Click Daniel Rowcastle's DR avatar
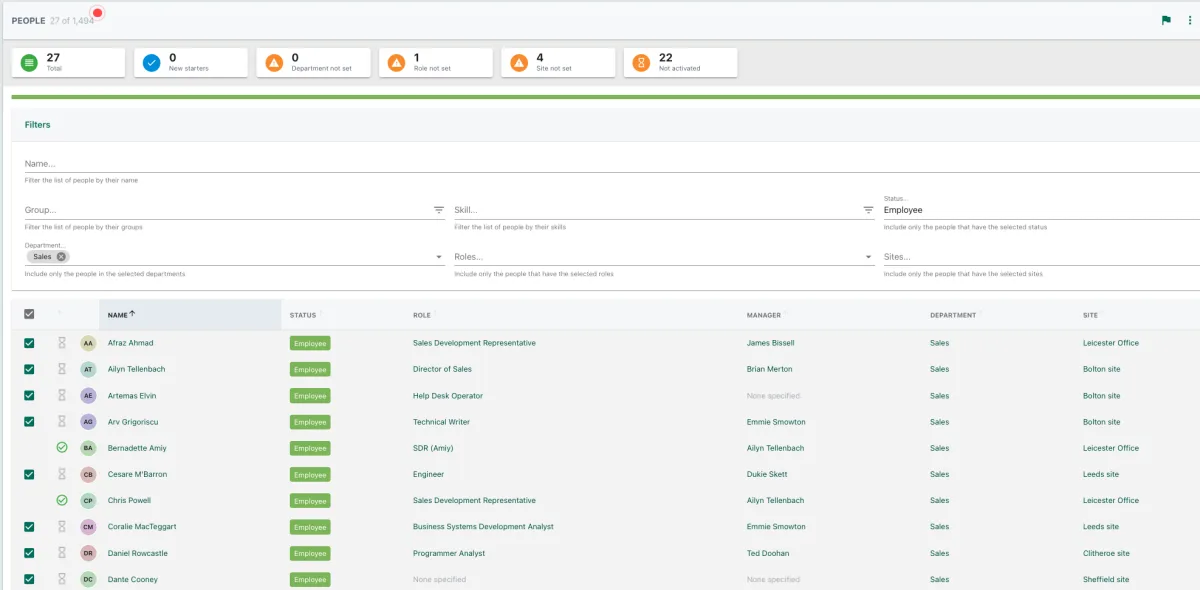Image resolution: width=1200 pixels, height=590 pixels. click(x=88, y=553)
